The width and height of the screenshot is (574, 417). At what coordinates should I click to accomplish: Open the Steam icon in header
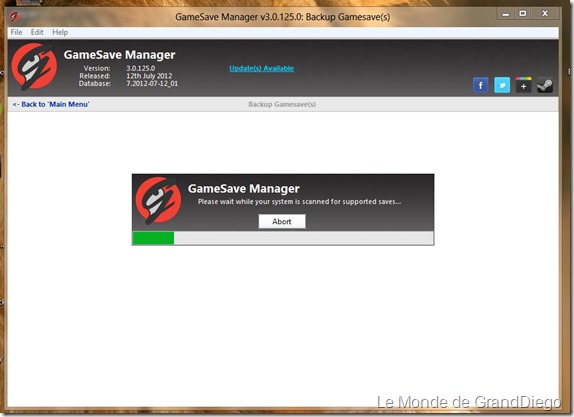545,85
